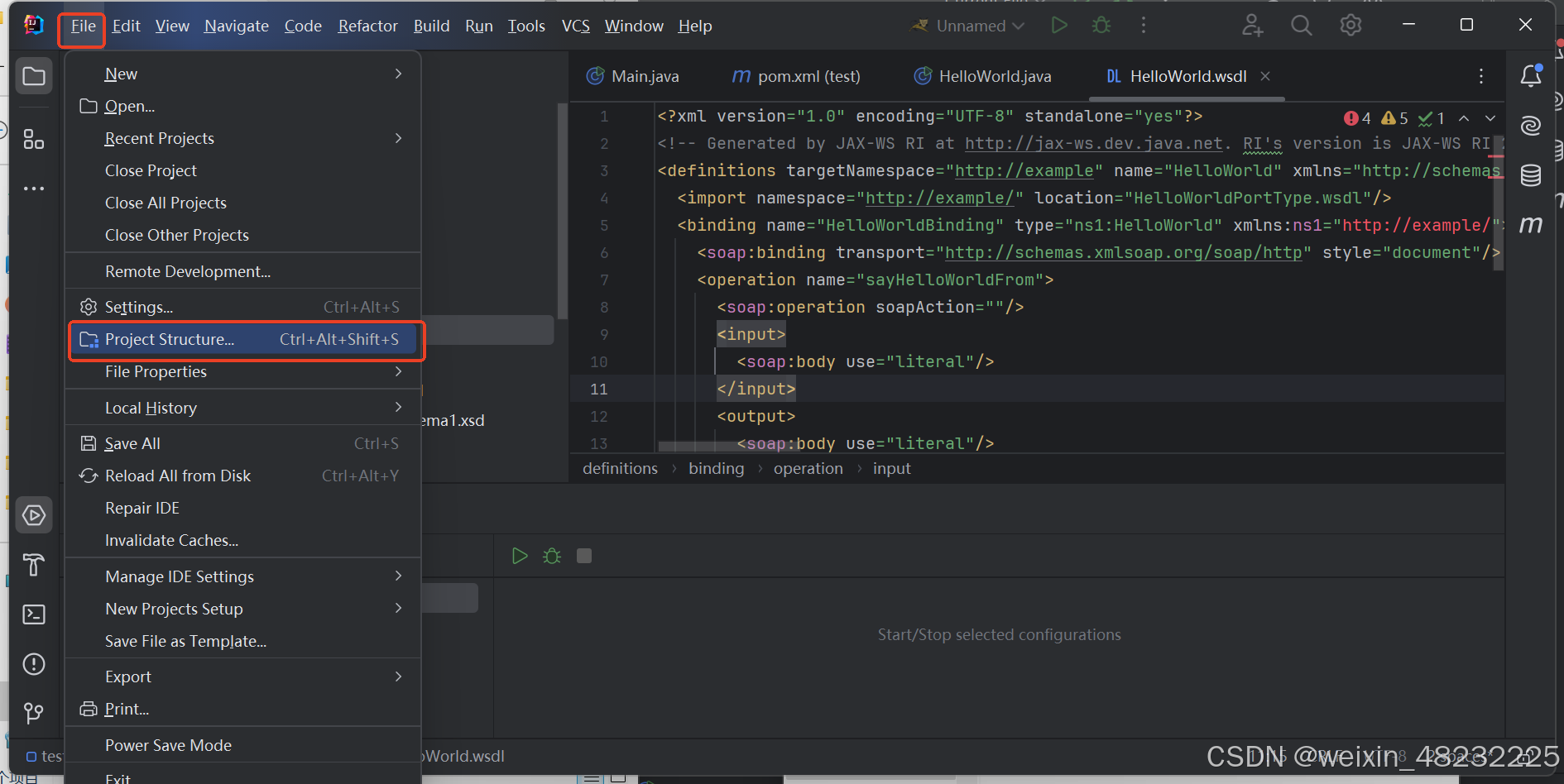This screenshot has width=1564, height=784.
Task: Expand Local History submenu
Action: [242, 408]
